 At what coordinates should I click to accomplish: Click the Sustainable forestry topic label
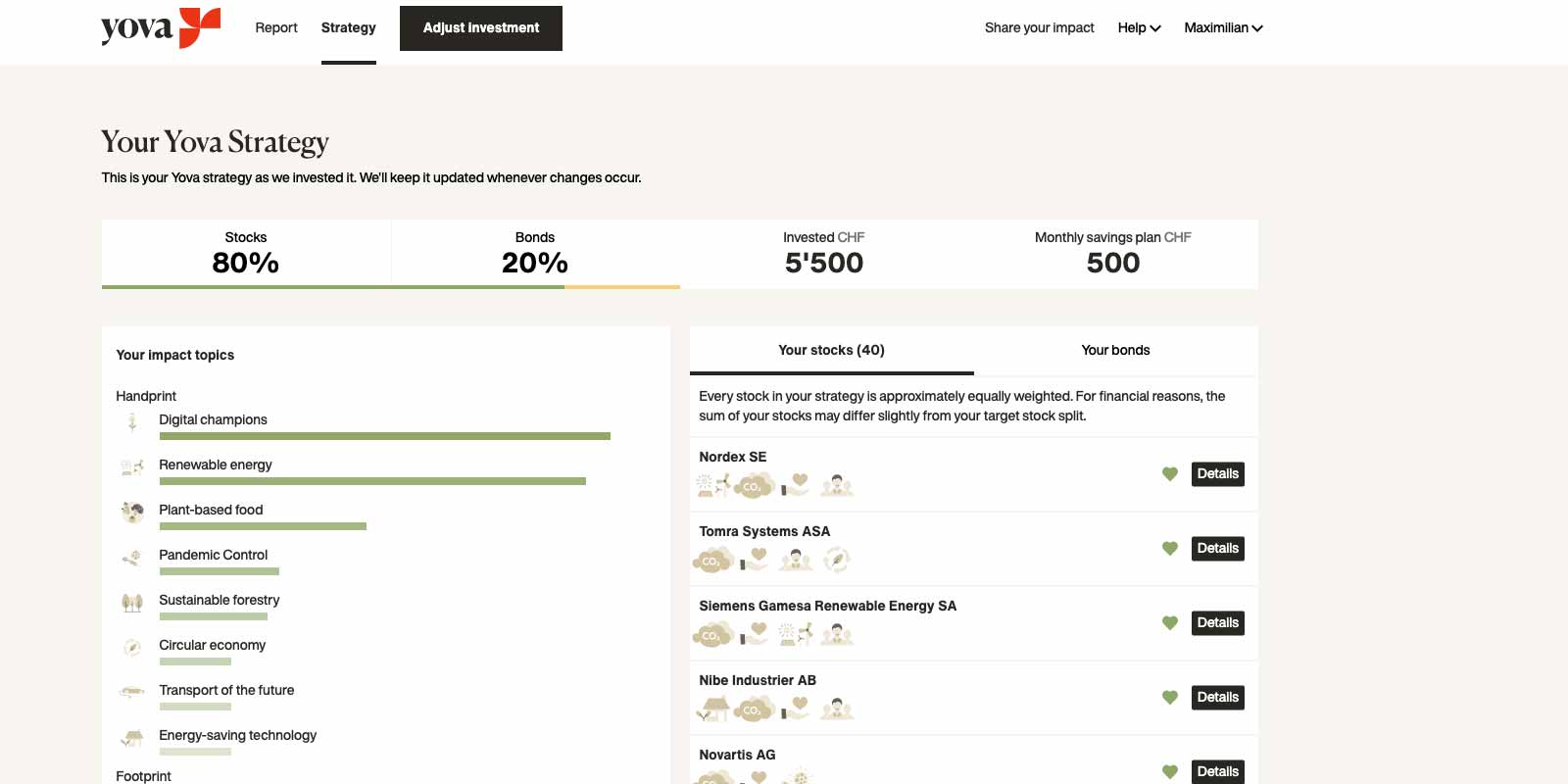(220, 600)
